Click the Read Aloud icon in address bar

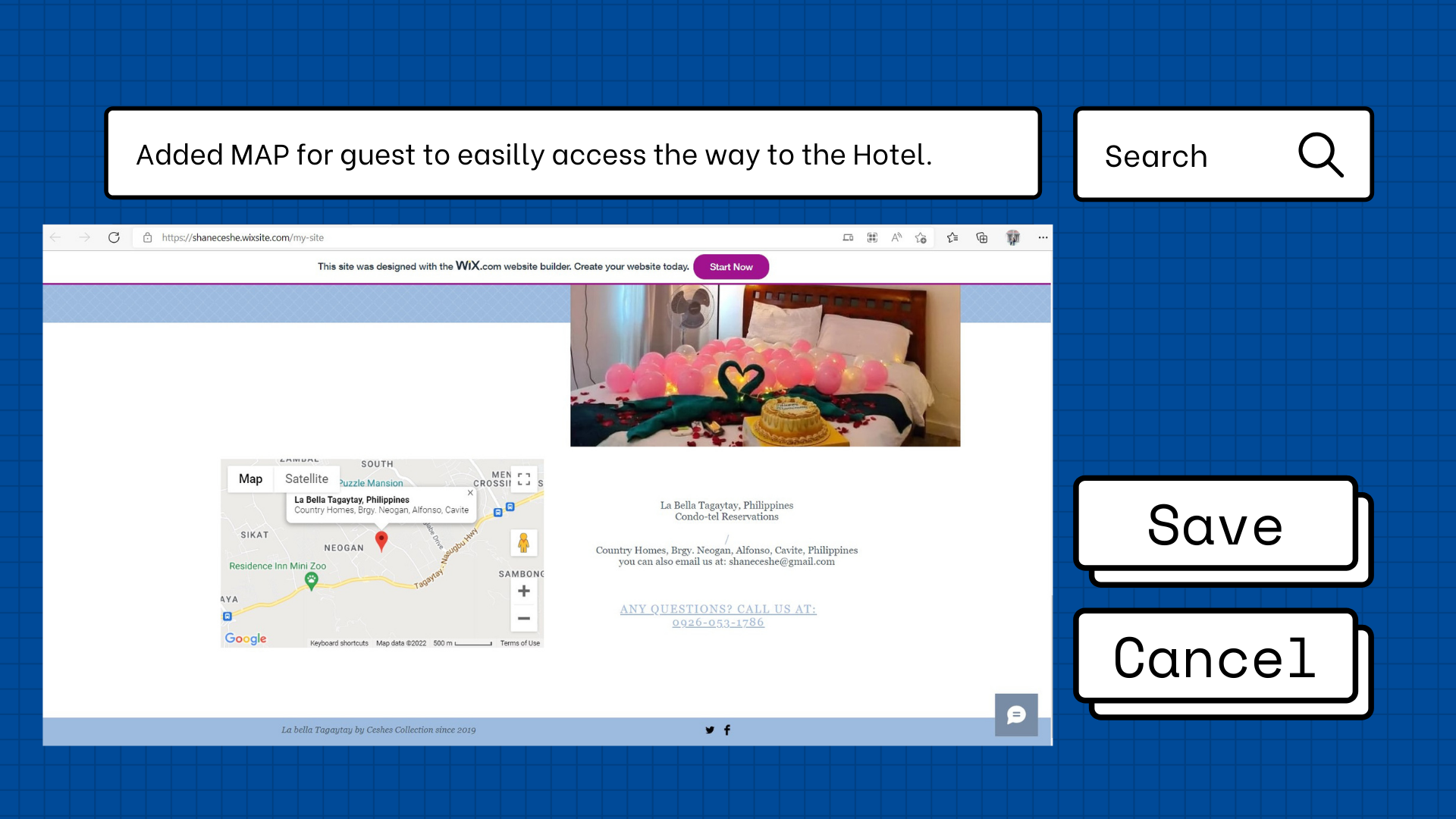point(896,237)
